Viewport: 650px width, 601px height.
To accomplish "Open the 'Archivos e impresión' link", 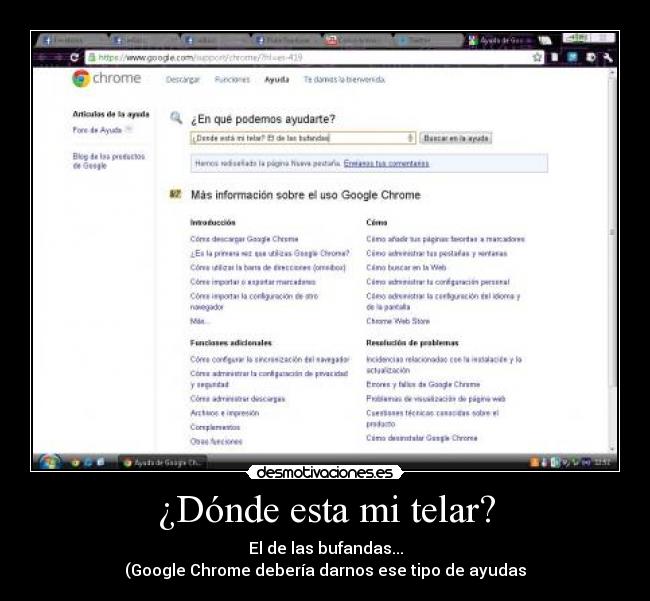I will coord(224,413).
